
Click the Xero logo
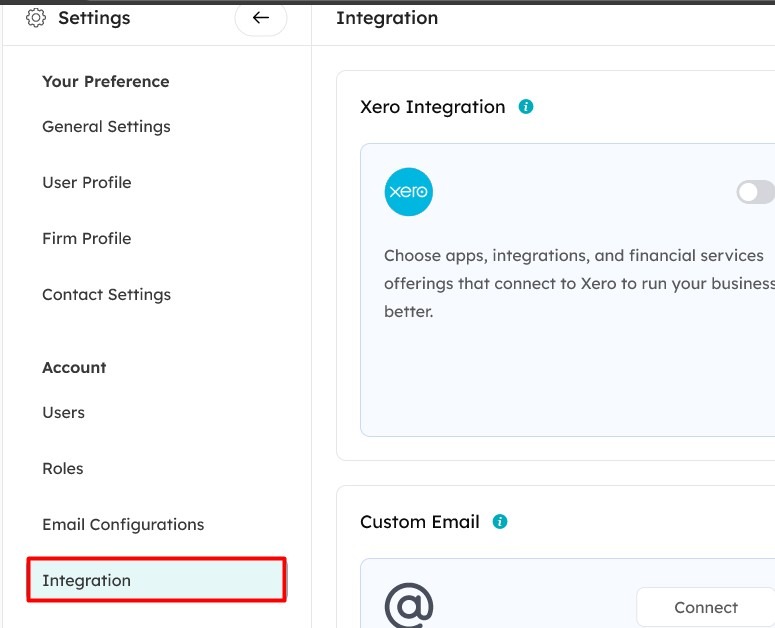click(408, 192)
